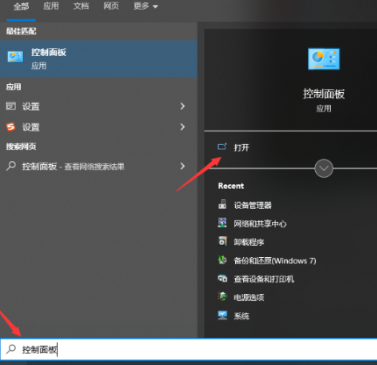This screenshot has width=377, height=365.
Task: Expand the Sogou 设置 result chevron
Action: click(182, 127)
